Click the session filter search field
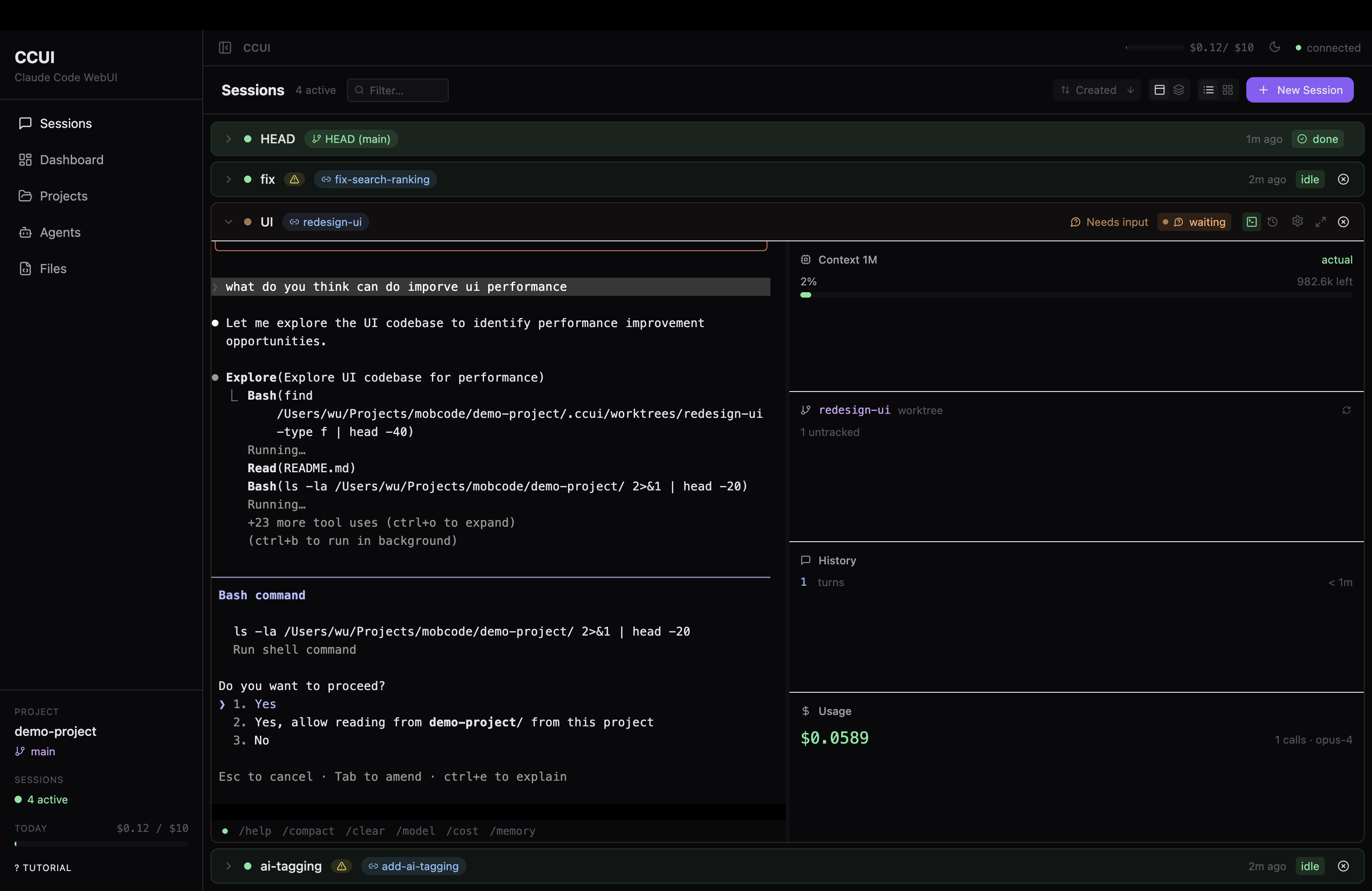1372x891 pixels. point(398,90)
